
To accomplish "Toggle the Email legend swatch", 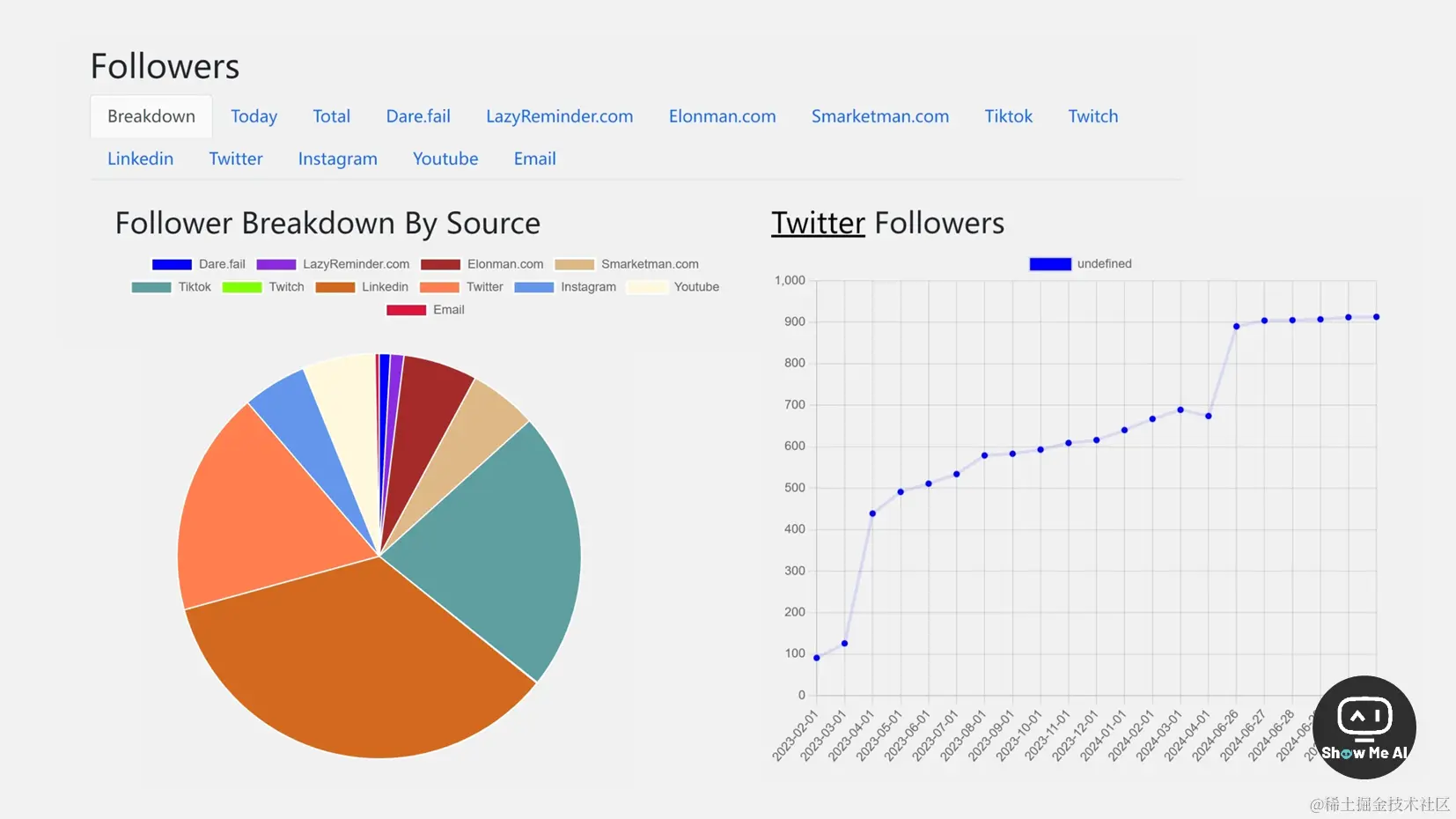I will [x=406, y=310].
